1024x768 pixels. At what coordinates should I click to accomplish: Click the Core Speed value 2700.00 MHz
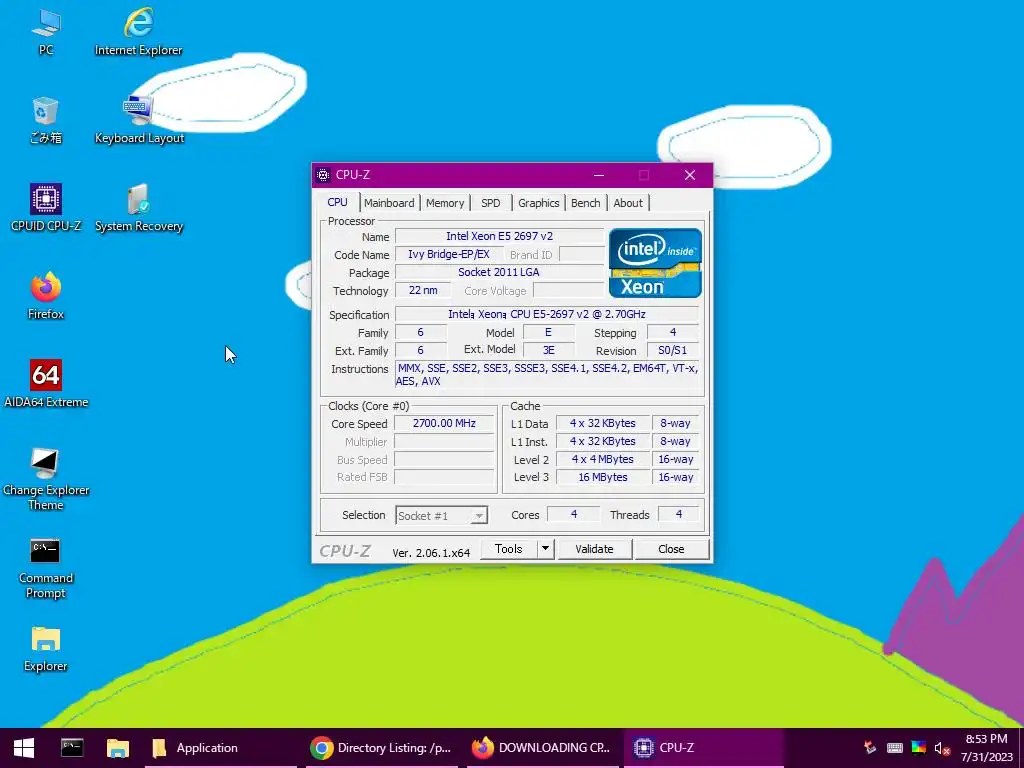(444, 423)
